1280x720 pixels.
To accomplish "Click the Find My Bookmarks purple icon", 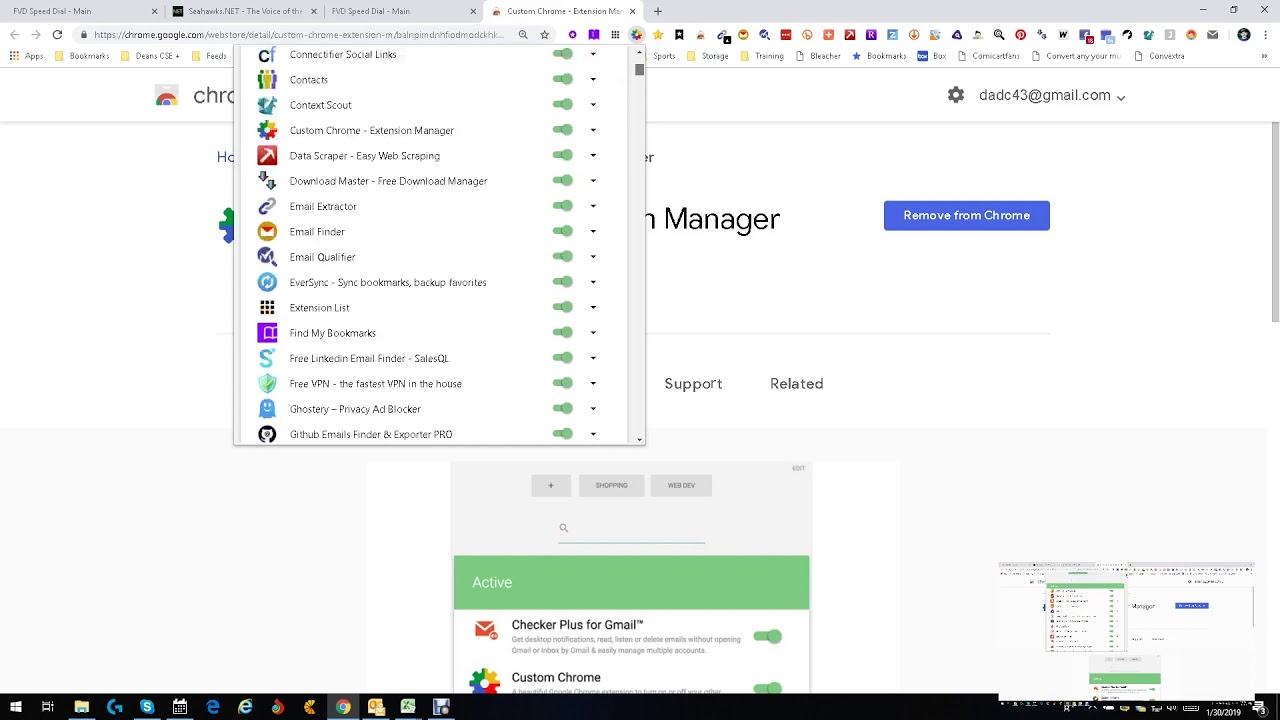I will (x=267, y=333).
